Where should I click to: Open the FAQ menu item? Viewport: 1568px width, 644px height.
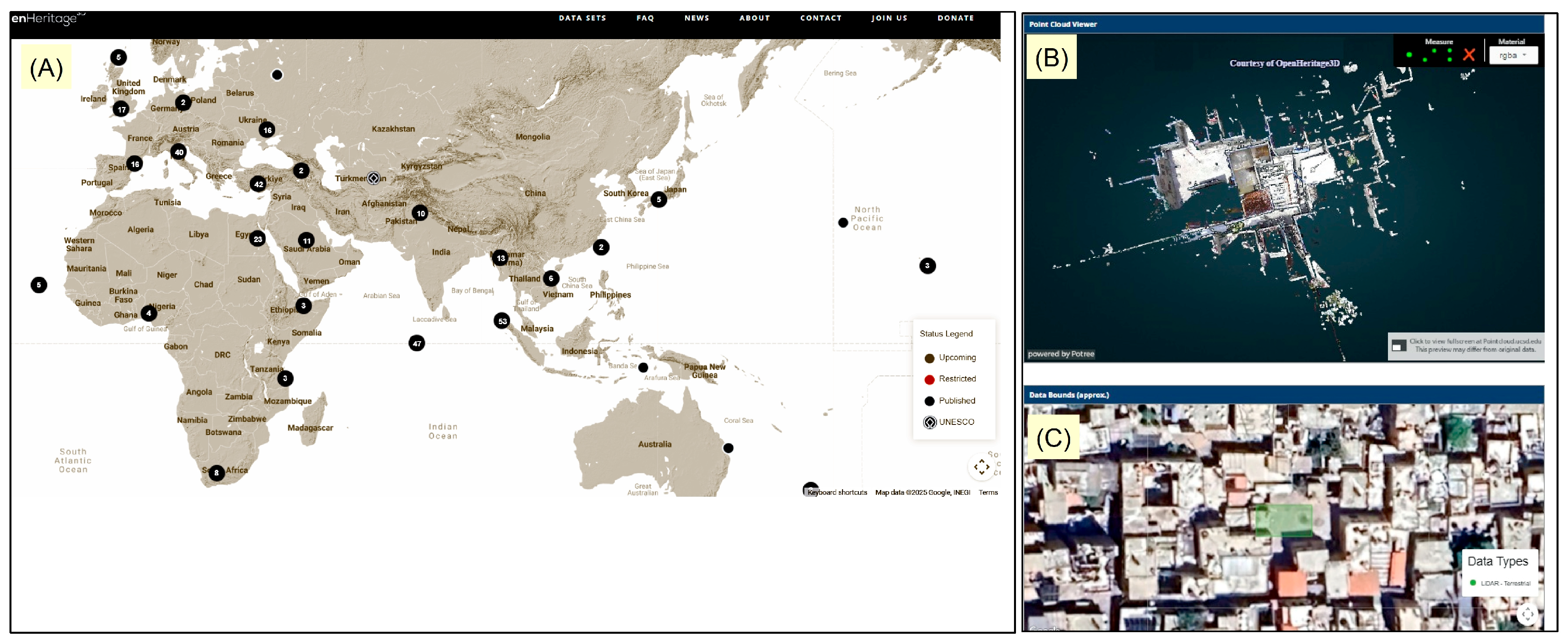tap(644, 18)
